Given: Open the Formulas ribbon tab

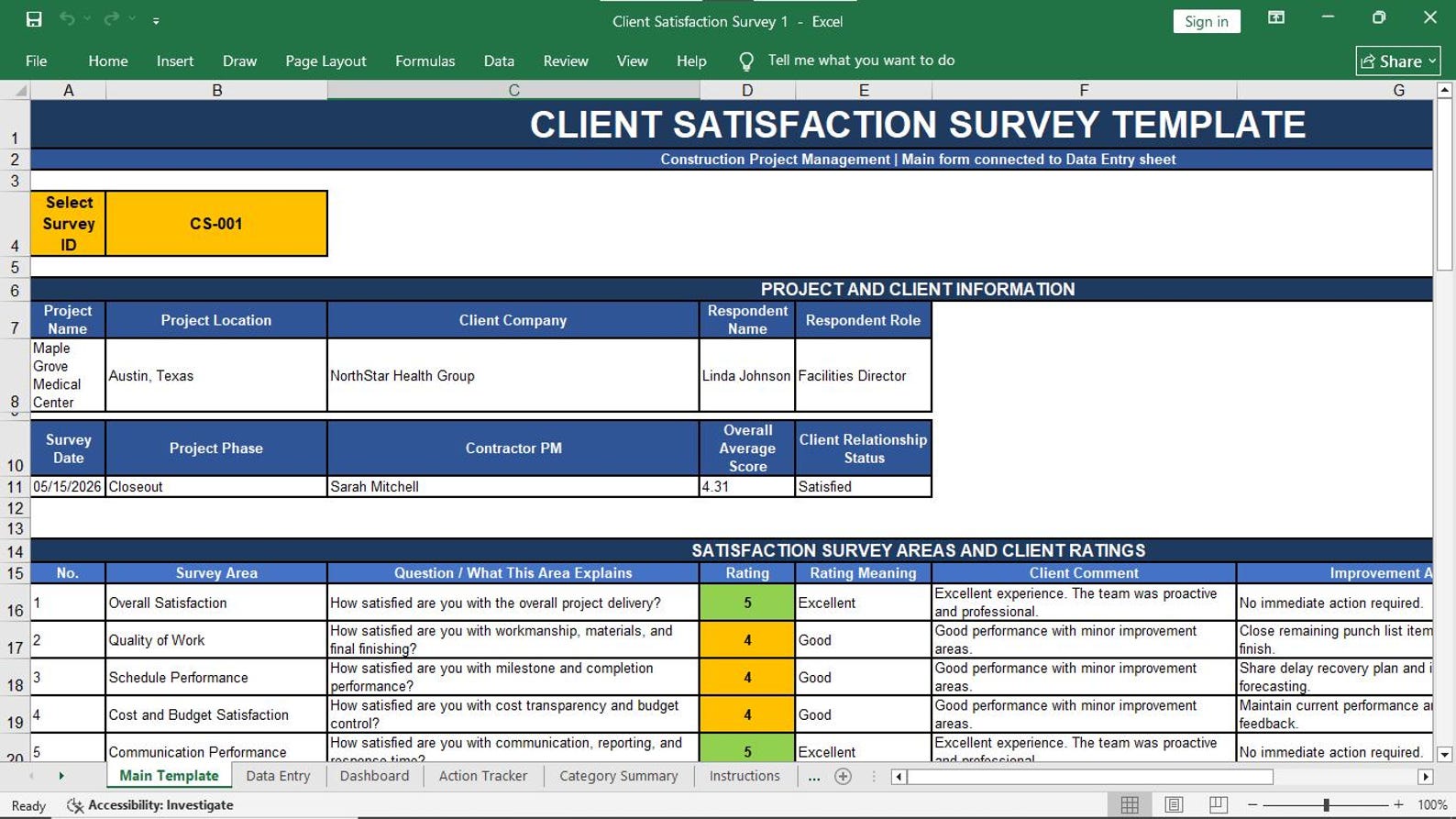Looking at the screenshot, I should click(425, 61).
